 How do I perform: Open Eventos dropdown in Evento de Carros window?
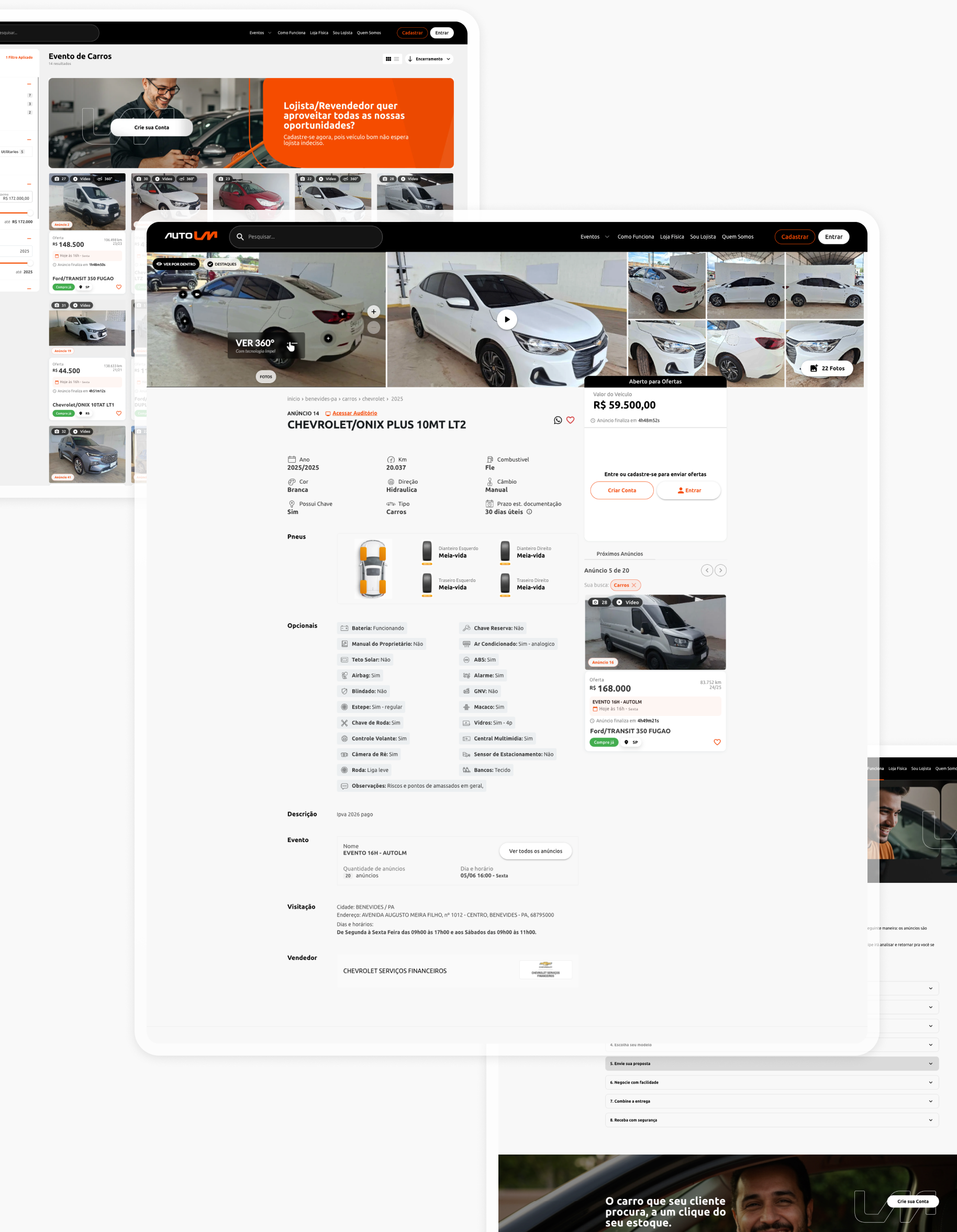(260, 33)
